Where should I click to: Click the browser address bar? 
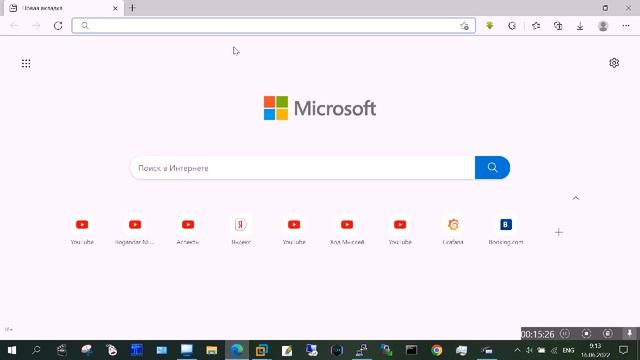[x=273, y=26]
